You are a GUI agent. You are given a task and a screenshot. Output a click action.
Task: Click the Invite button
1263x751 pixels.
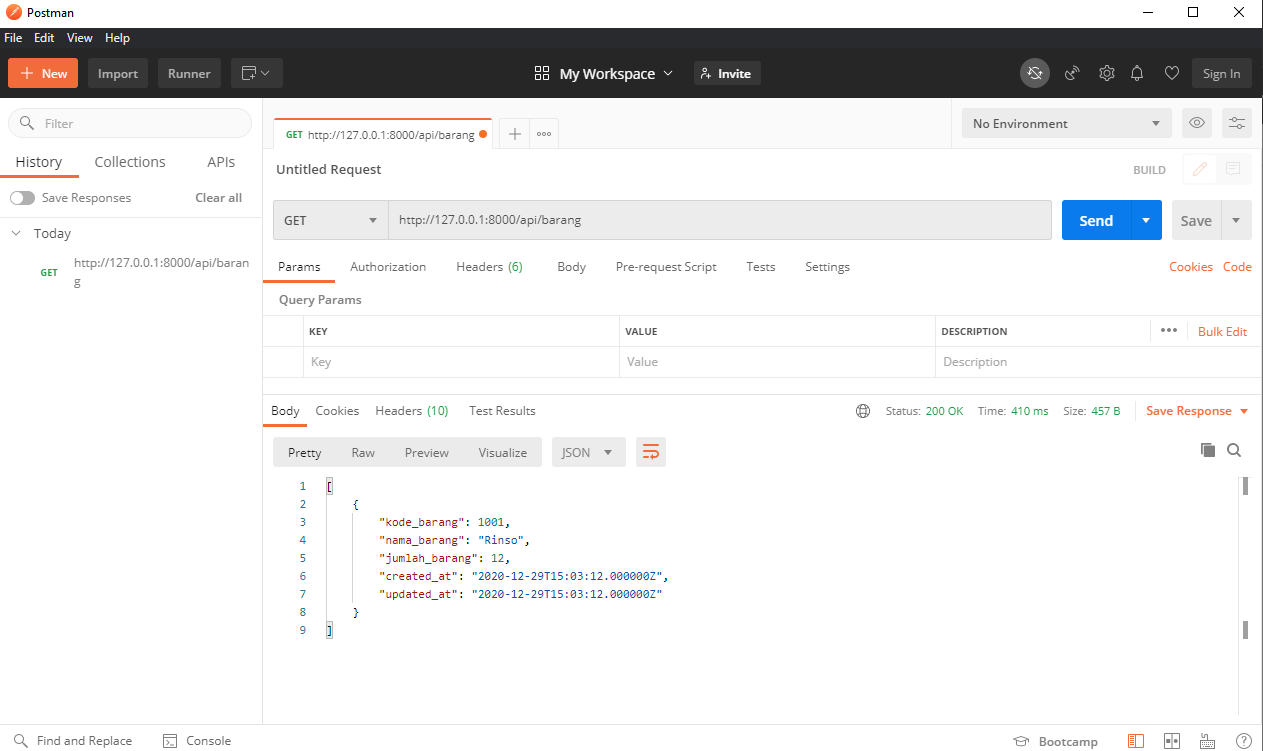(x=728, y=73)
